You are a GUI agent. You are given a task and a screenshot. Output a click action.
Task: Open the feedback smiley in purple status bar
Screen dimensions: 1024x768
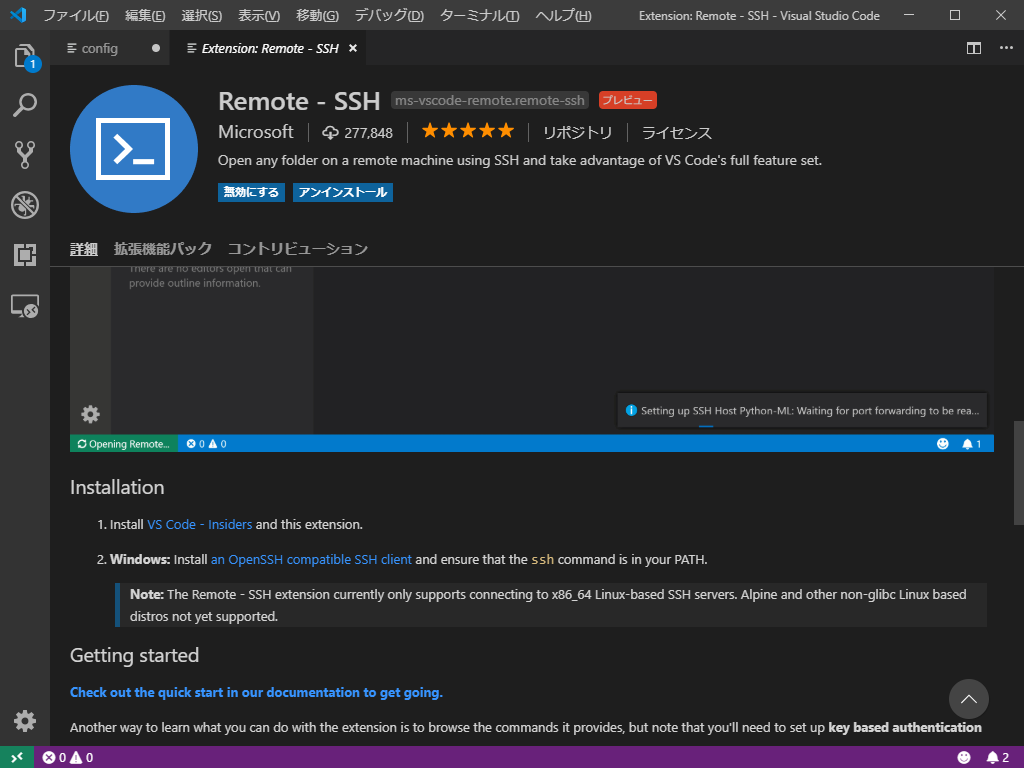point(964,758)
